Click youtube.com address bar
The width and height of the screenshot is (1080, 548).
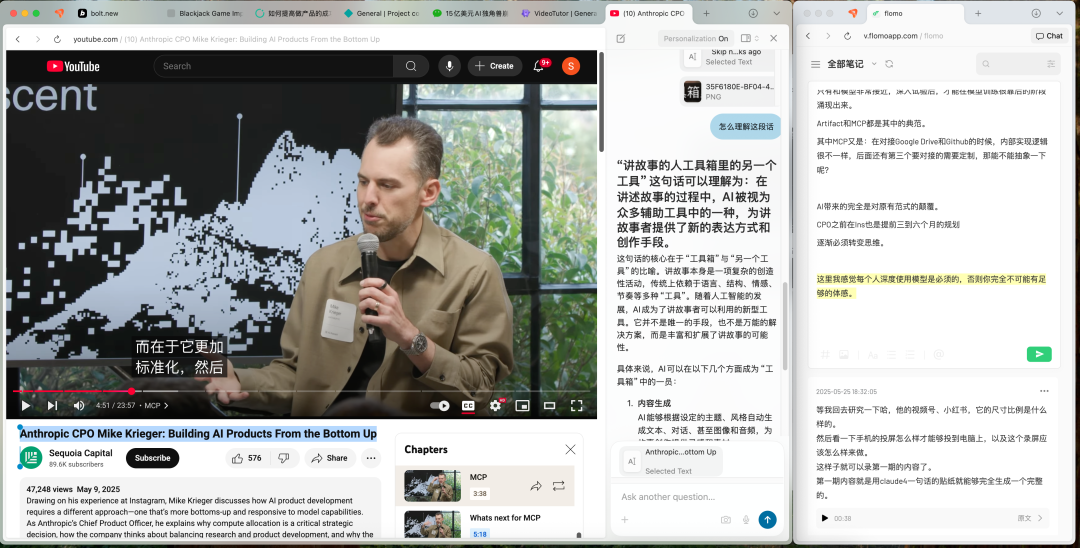pos(227,39)
